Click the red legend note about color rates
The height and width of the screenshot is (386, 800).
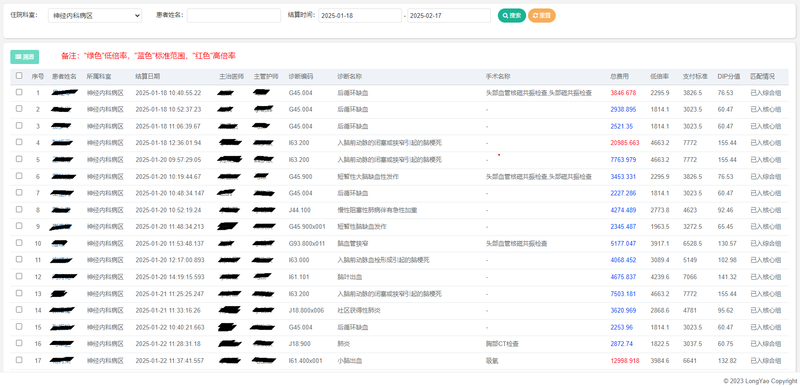[148, 56]
